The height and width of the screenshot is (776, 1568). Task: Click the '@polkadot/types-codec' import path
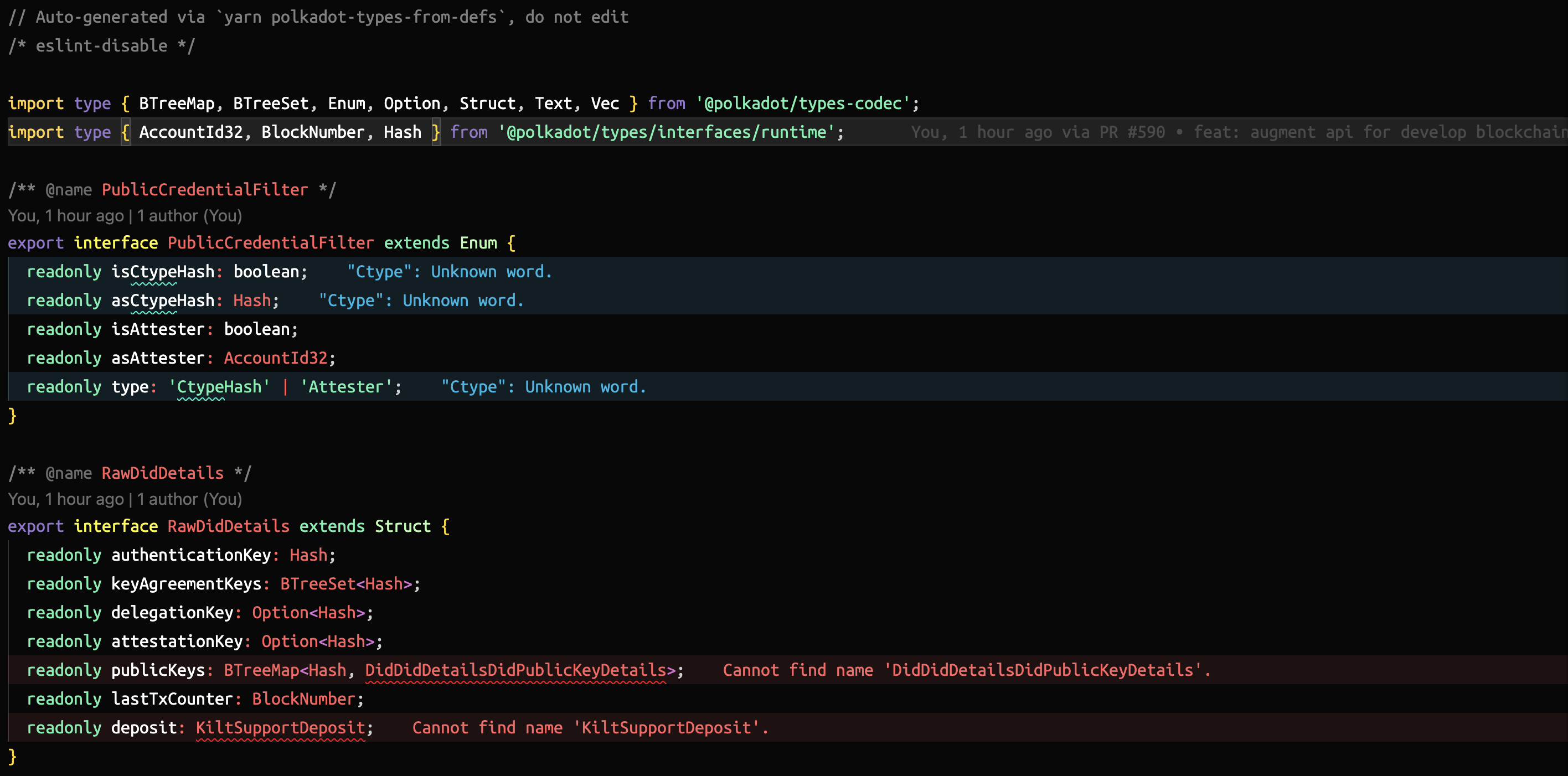802,104
